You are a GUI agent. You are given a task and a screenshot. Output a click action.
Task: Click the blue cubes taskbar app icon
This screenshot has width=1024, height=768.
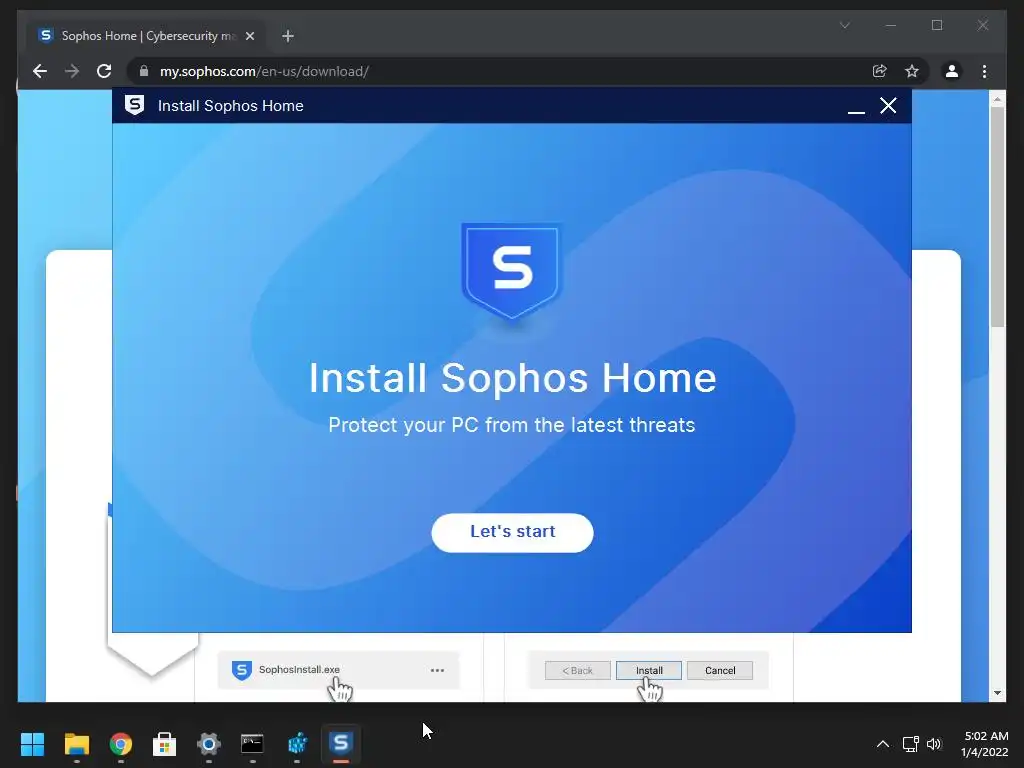tap(297, 744)
